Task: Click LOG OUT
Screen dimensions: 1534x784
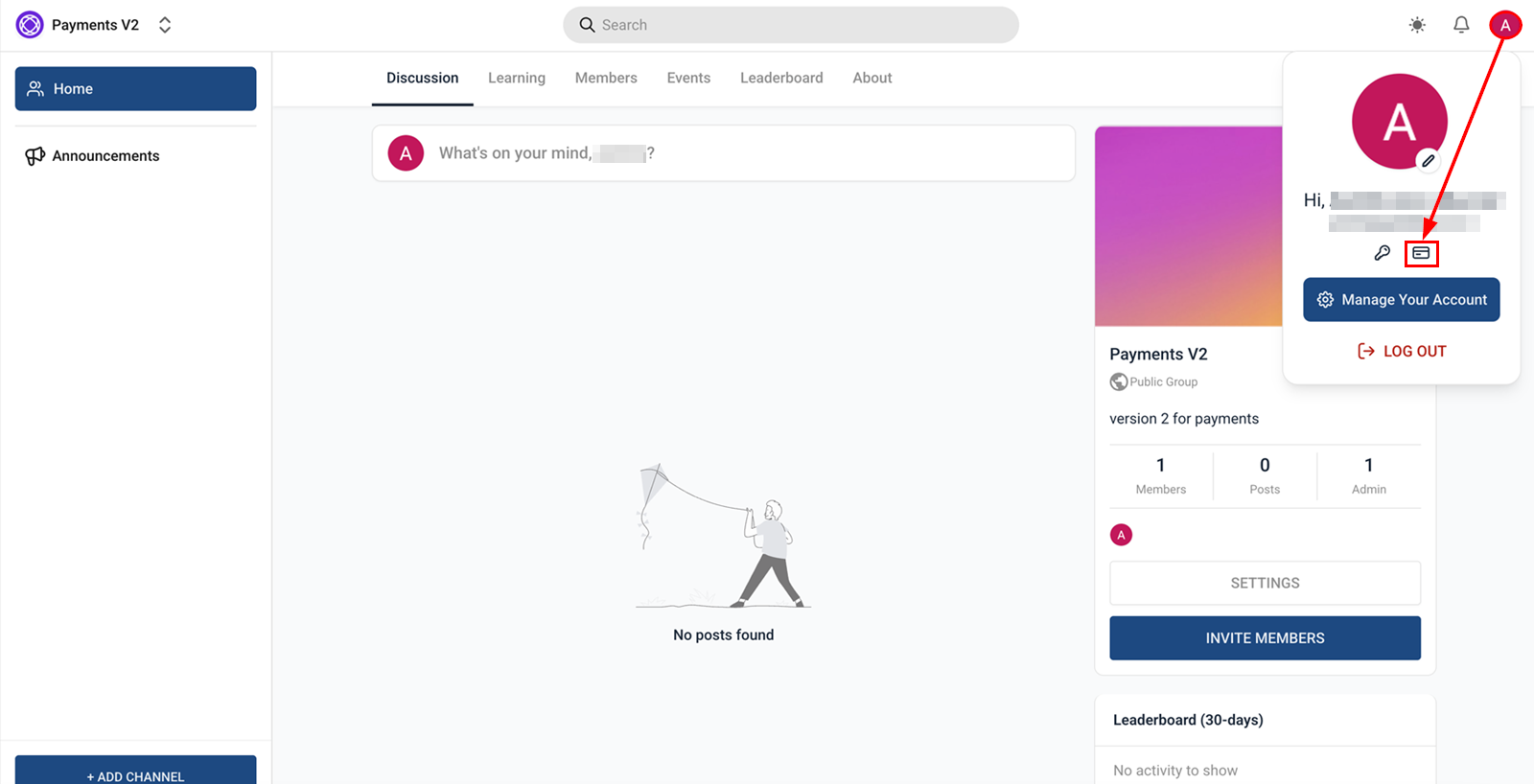Action: tap(1402, 351)
